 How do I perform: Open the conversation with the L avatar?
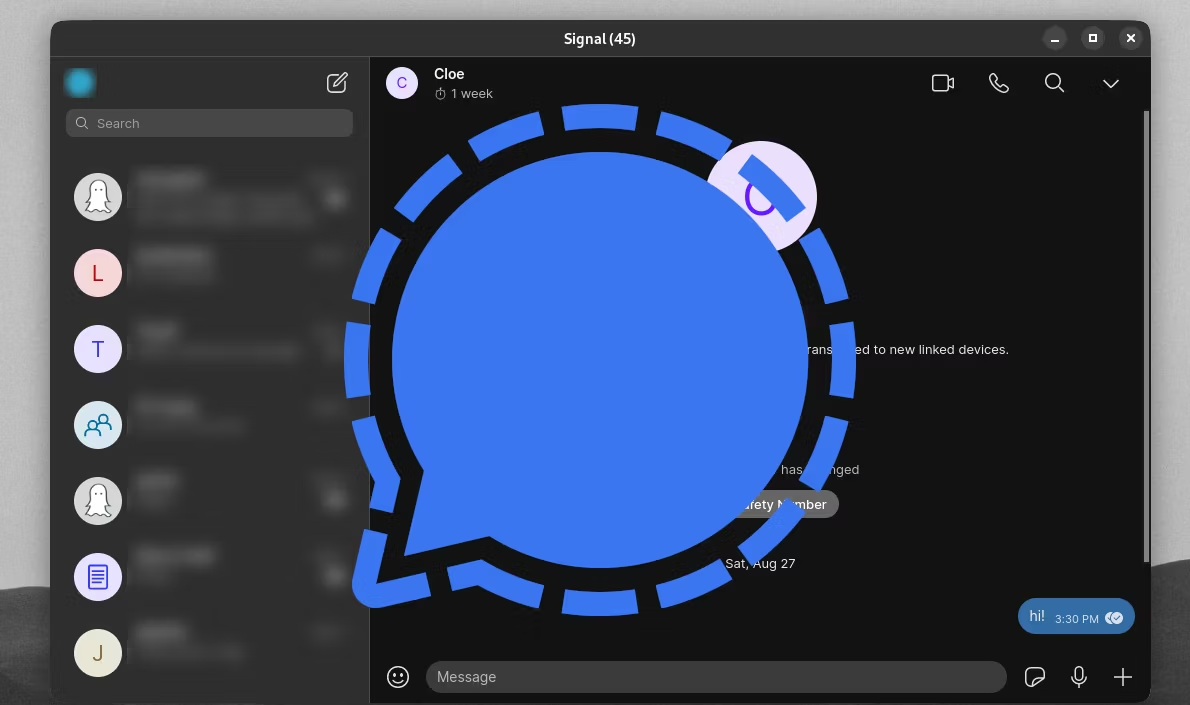pos(209,273)
